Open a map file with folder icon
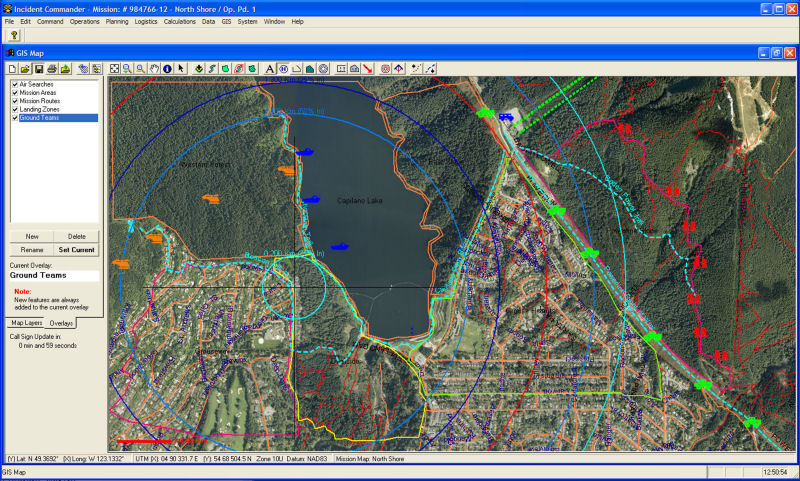 [25, 68]
